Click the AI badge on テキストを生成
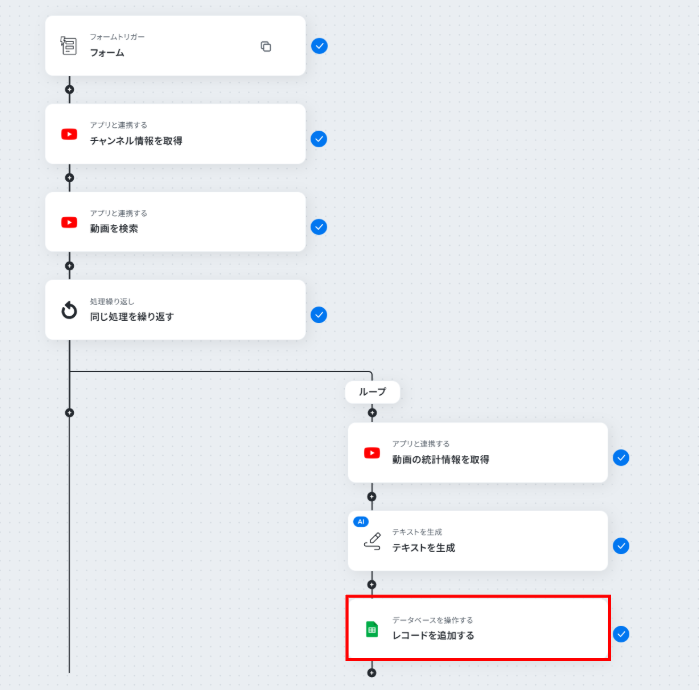699x690 pixels. (360, 521)
